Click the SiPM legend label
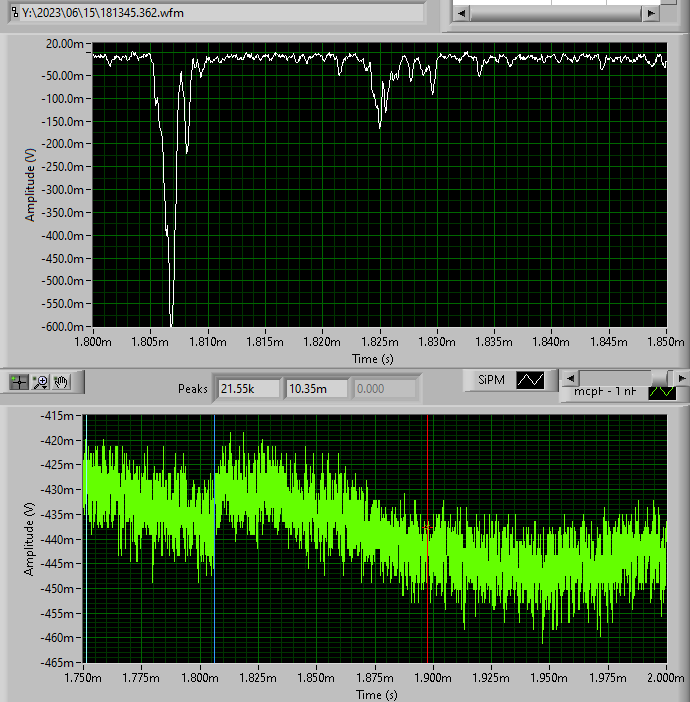Viewport: 690px width, 702px height. coord(490,380)
